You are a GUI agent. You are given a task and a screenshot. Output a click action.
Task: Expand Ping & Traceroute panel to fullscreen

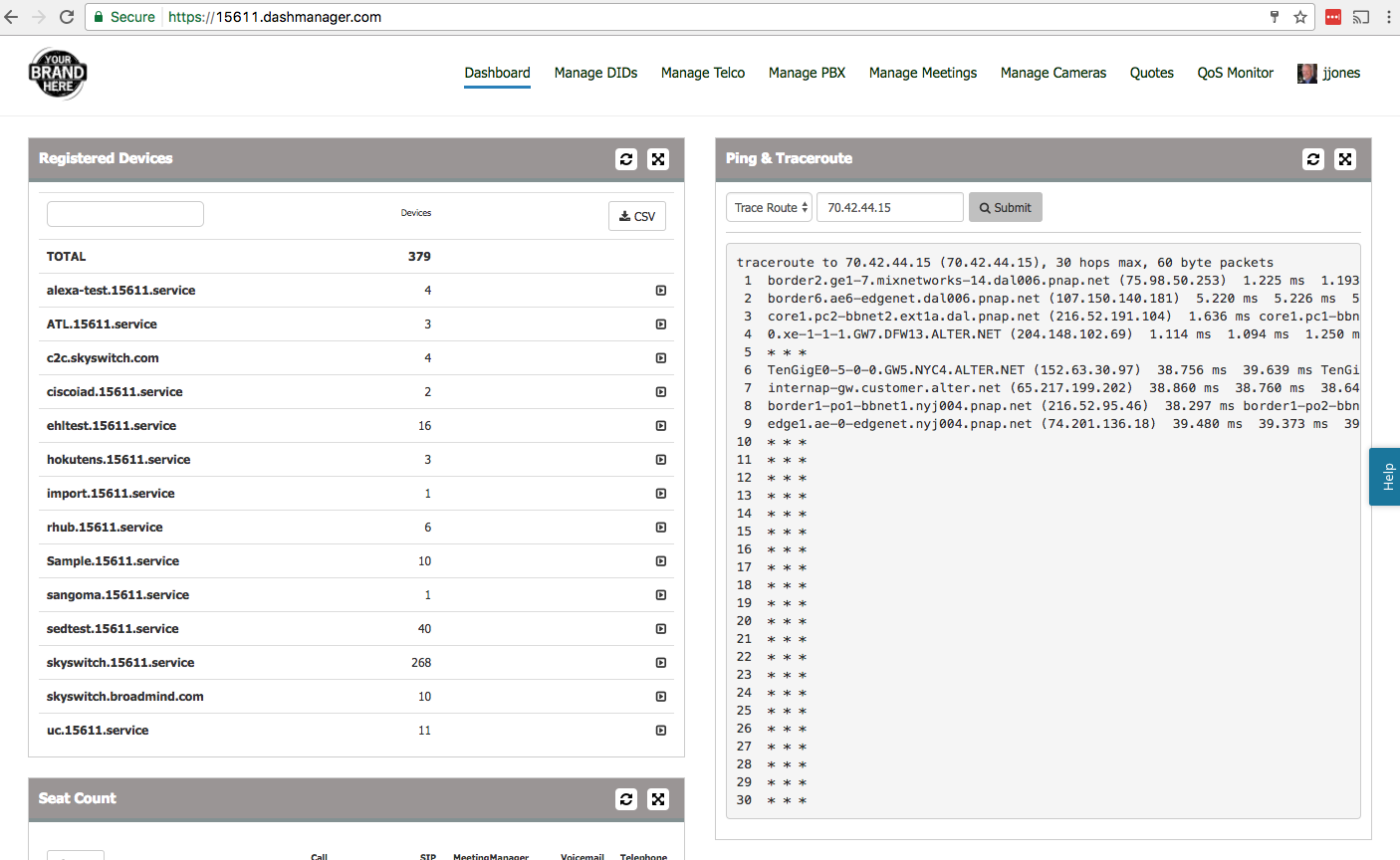coord(1344,159)
